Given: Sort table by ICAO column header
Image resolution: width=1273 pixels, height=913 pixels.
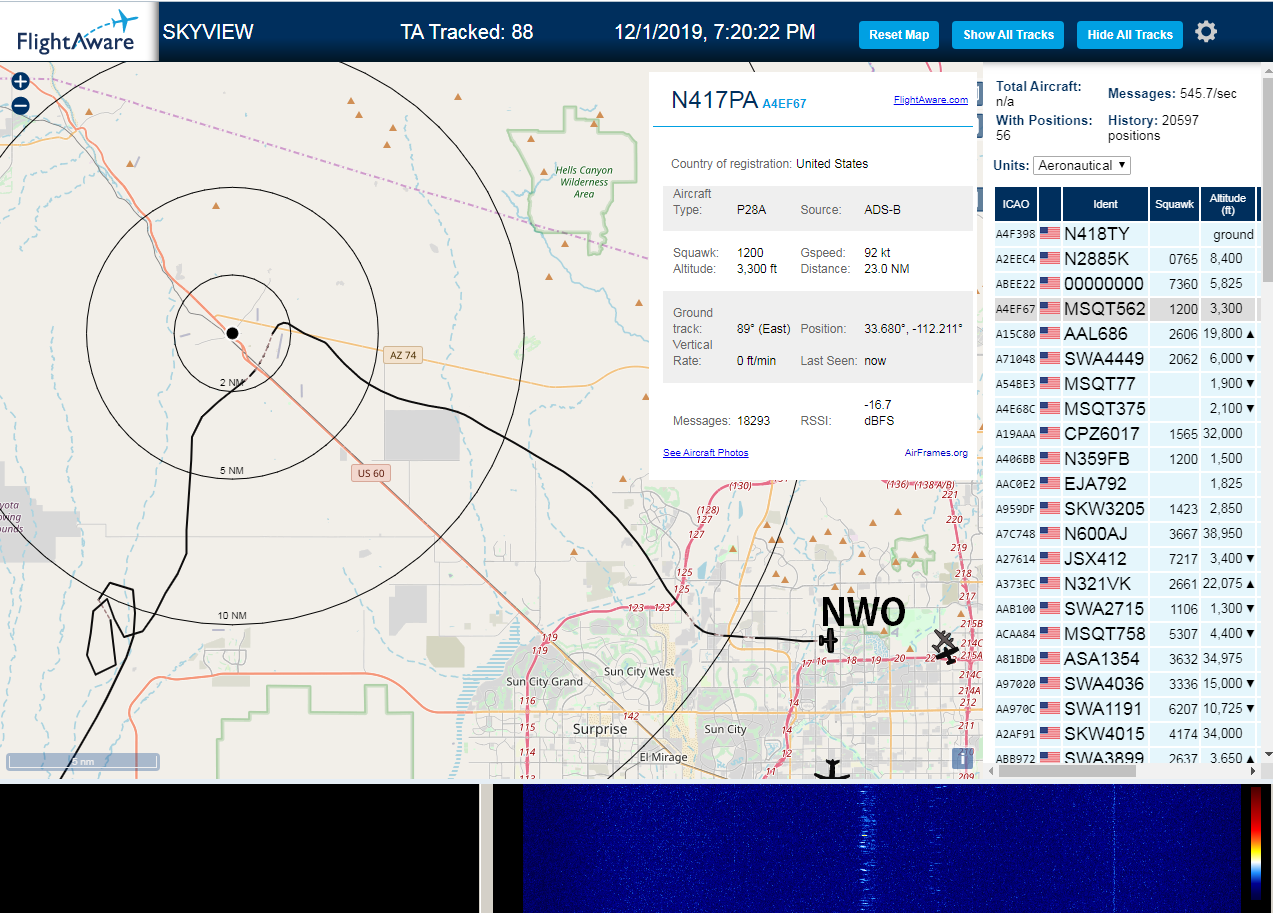Looking at the screenshot, I should [x=1016, y=204].
